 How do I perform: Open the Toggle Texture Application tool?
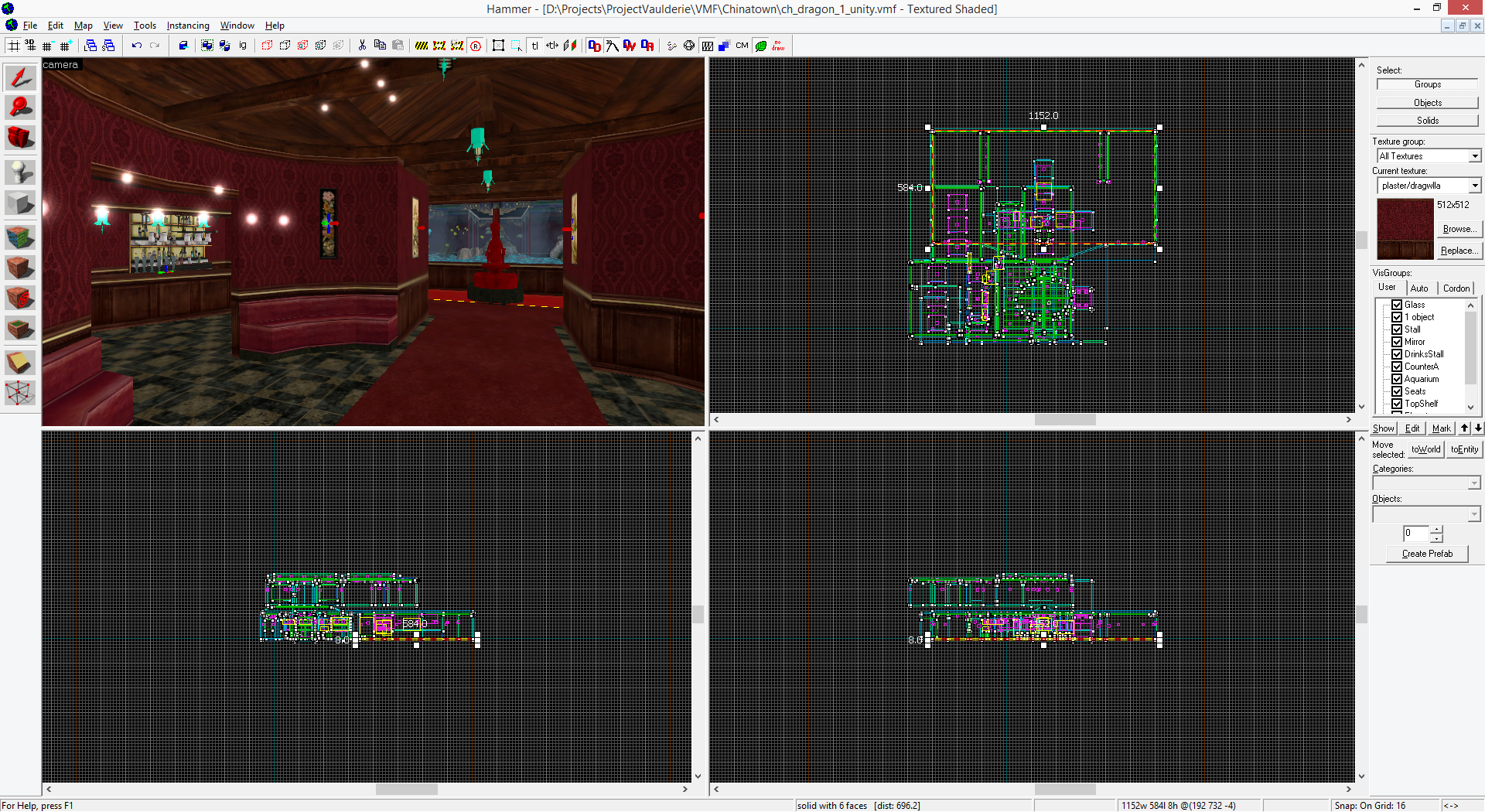20,236
